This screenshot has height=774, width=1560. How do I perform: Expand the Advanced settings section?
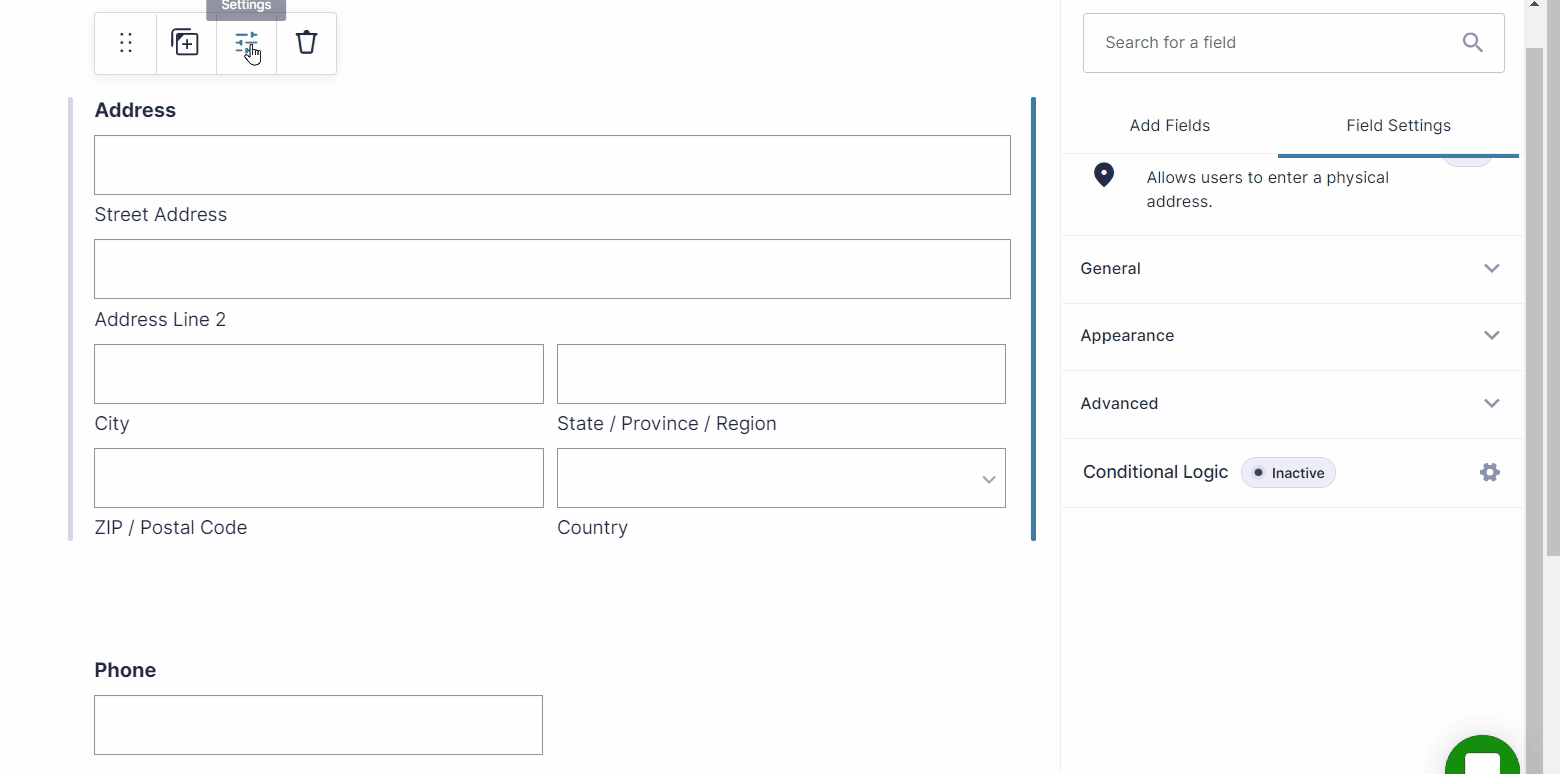click(1293, 404)
